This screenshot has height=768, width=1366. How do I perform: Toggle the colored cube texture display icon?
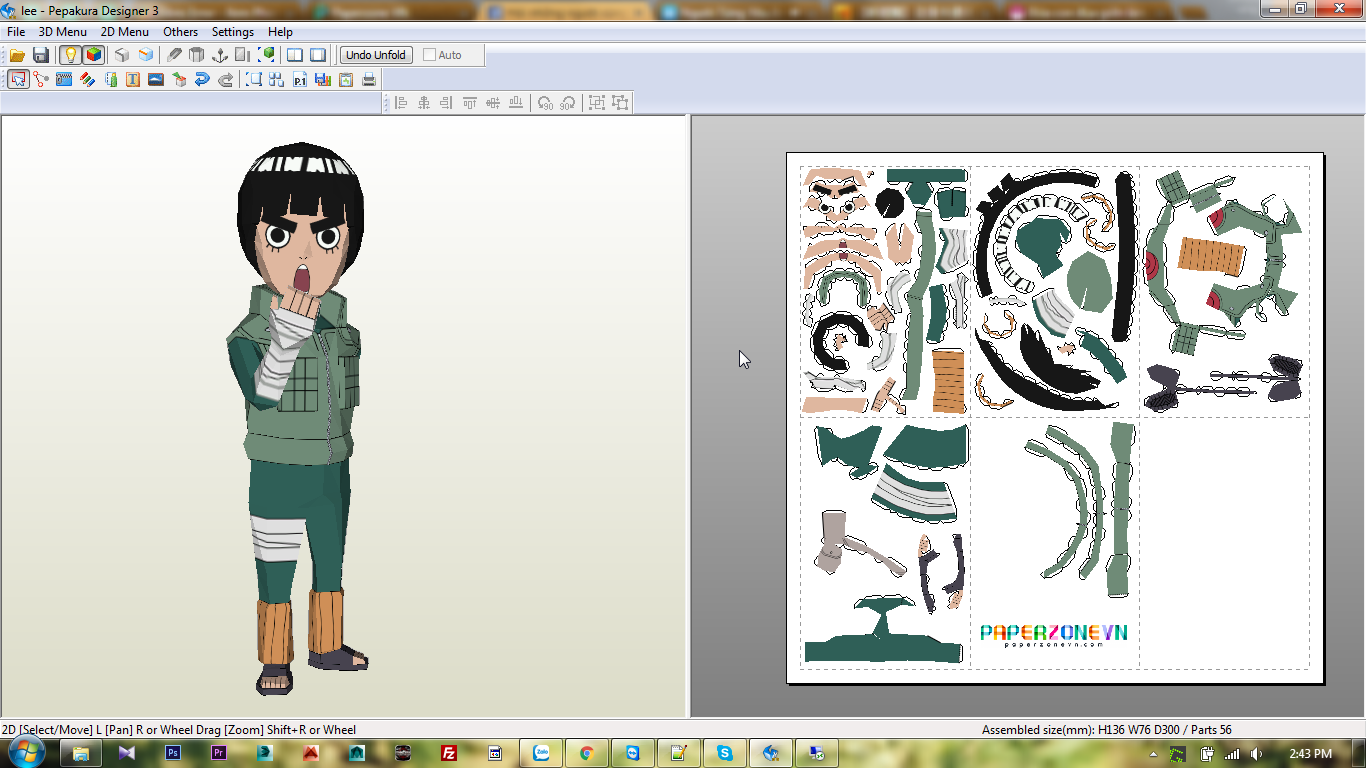tap(93, 55)
